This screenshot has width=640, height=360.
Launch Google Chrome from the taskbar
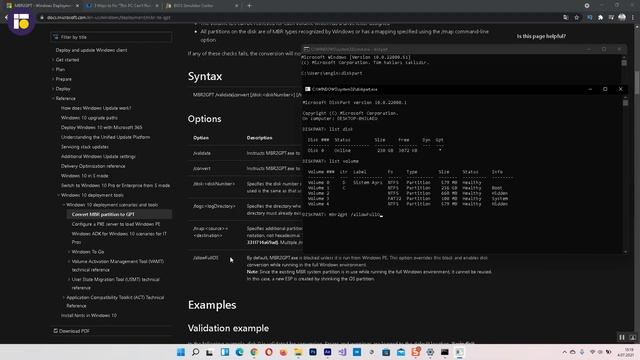pyautogui.click(x=254, y=352)
